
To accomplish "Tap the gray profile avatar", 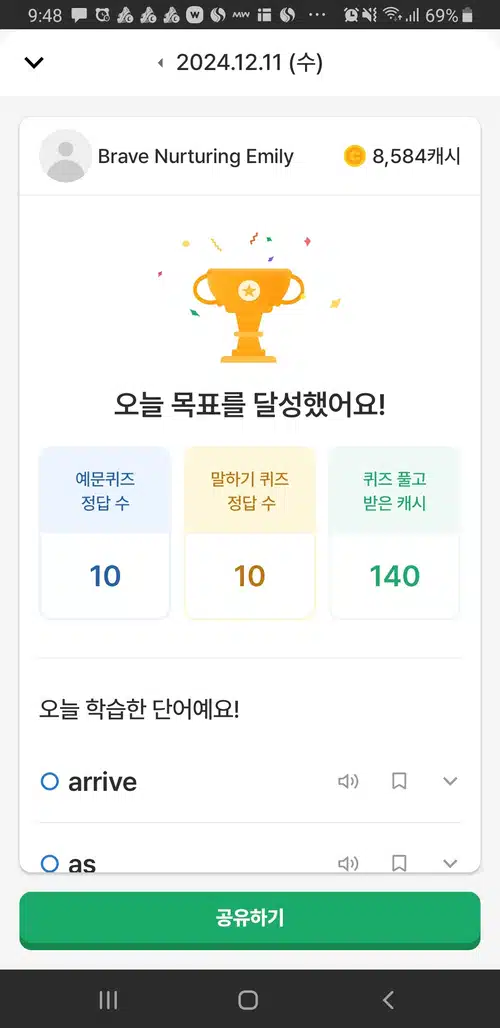I will click(x=65, y=156).
